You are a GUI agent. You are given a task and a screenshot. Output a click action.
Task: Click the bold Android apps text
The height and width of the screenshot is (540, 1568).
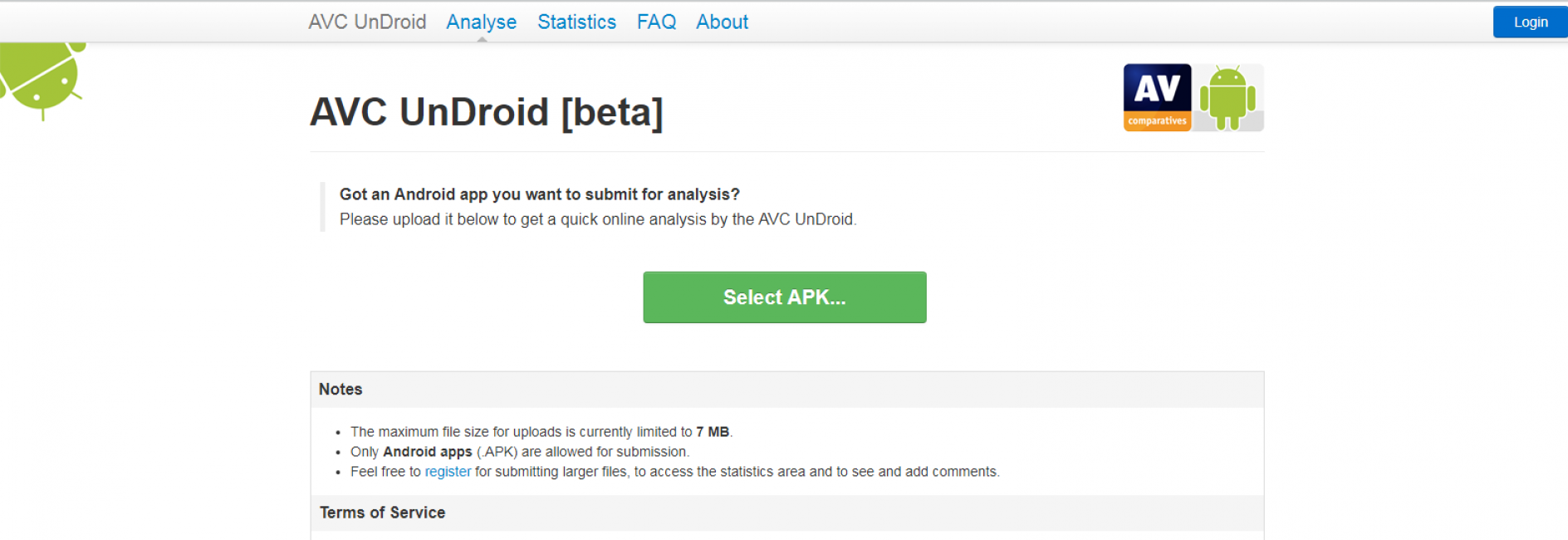[427, 452]
